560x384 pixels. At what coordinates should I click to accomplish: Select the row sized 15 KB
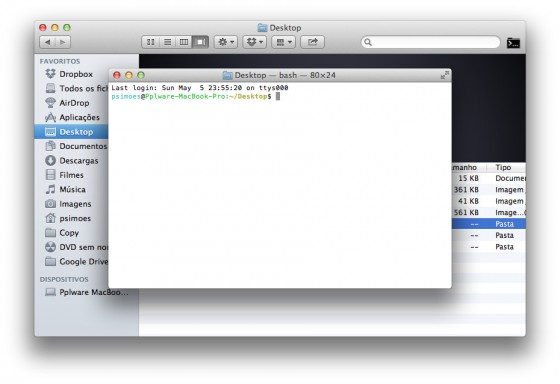489,178
